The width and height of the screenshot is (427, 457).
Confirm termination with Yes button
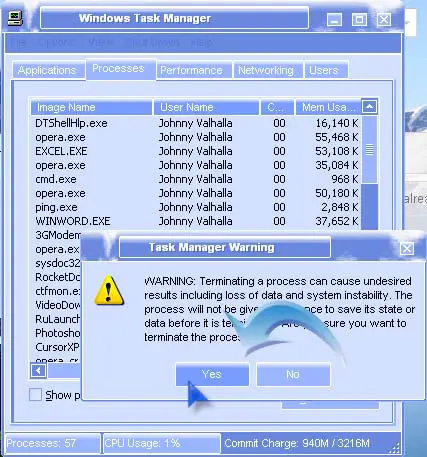[212, 374]
